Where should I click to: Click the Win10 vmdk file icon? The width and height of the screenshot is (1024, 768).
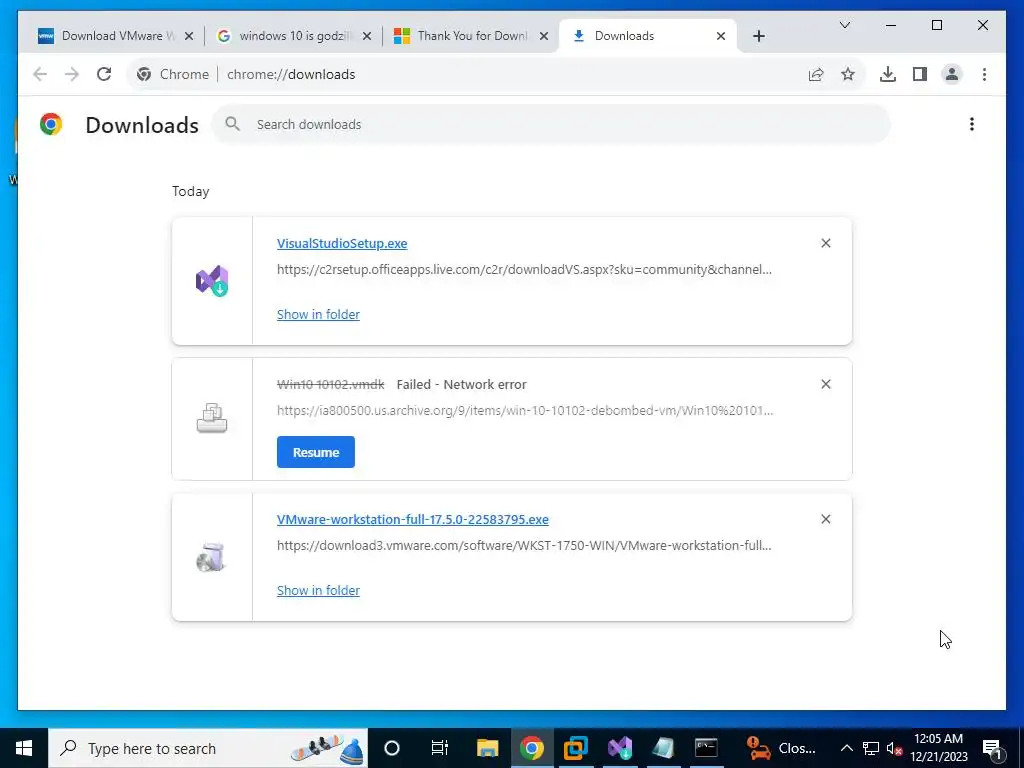(212, 418)
